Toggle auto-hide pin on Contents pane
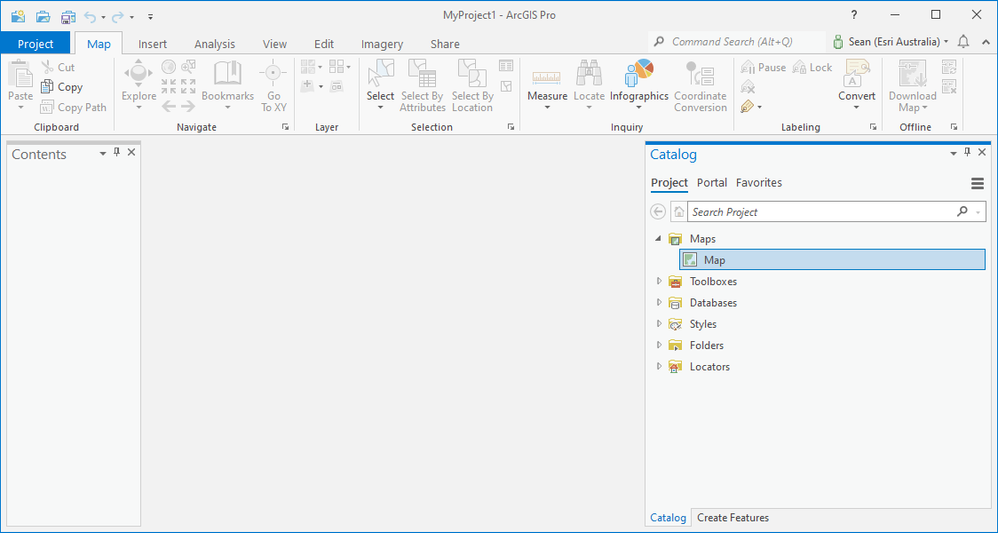Screen dimensions: 998x533 click(x=116, y=152)
